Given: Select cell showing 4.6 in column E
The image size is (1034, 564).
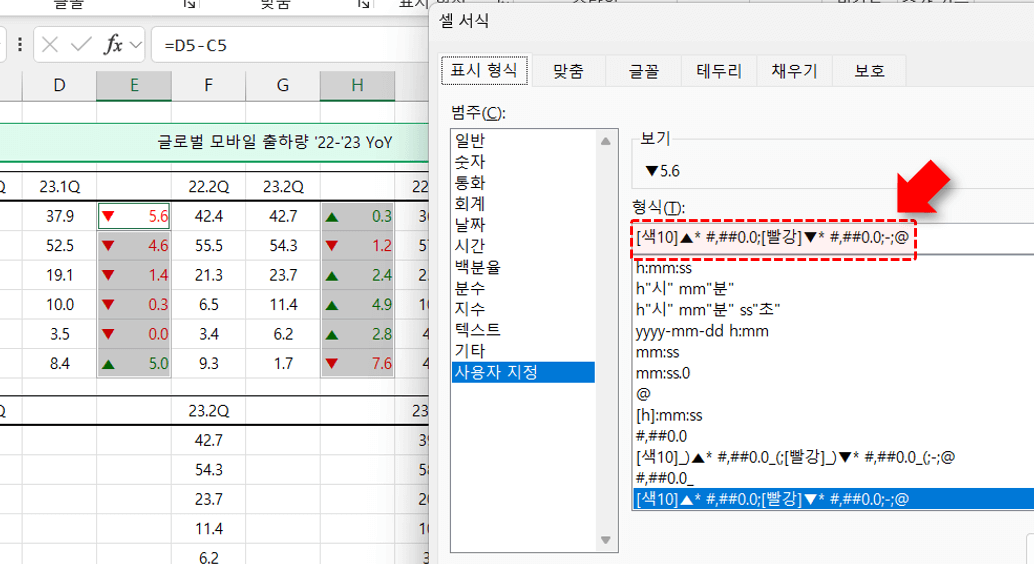Looking at the screenshot, I should click(134, 245).
